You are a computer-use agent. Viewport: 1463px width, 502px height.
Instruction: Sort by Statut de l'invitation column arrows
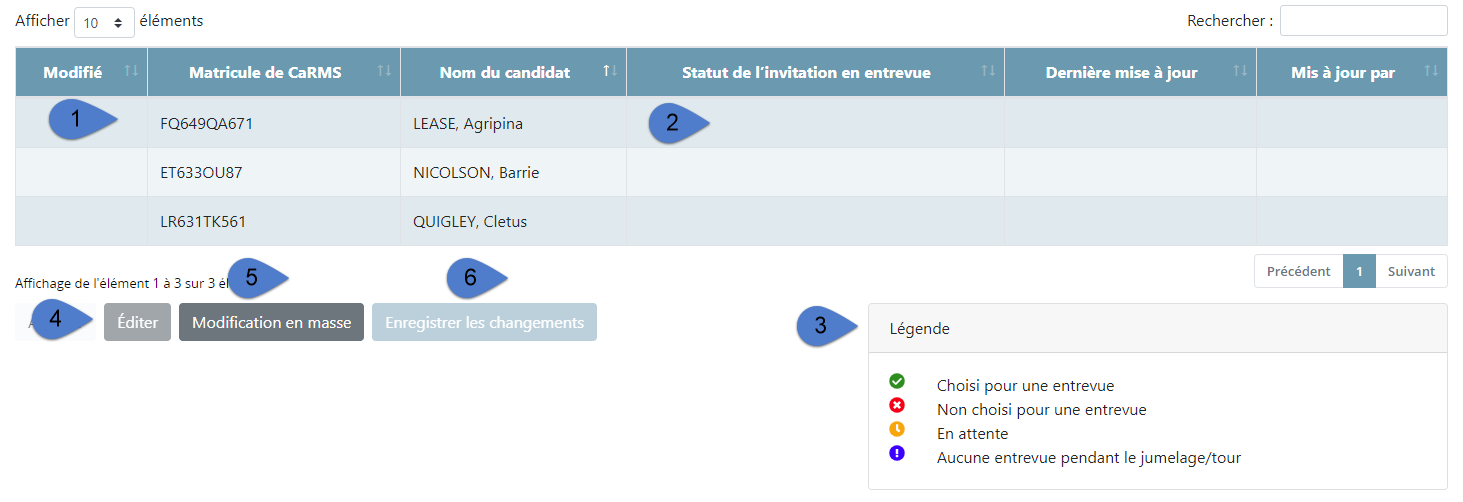coord(988,71)
